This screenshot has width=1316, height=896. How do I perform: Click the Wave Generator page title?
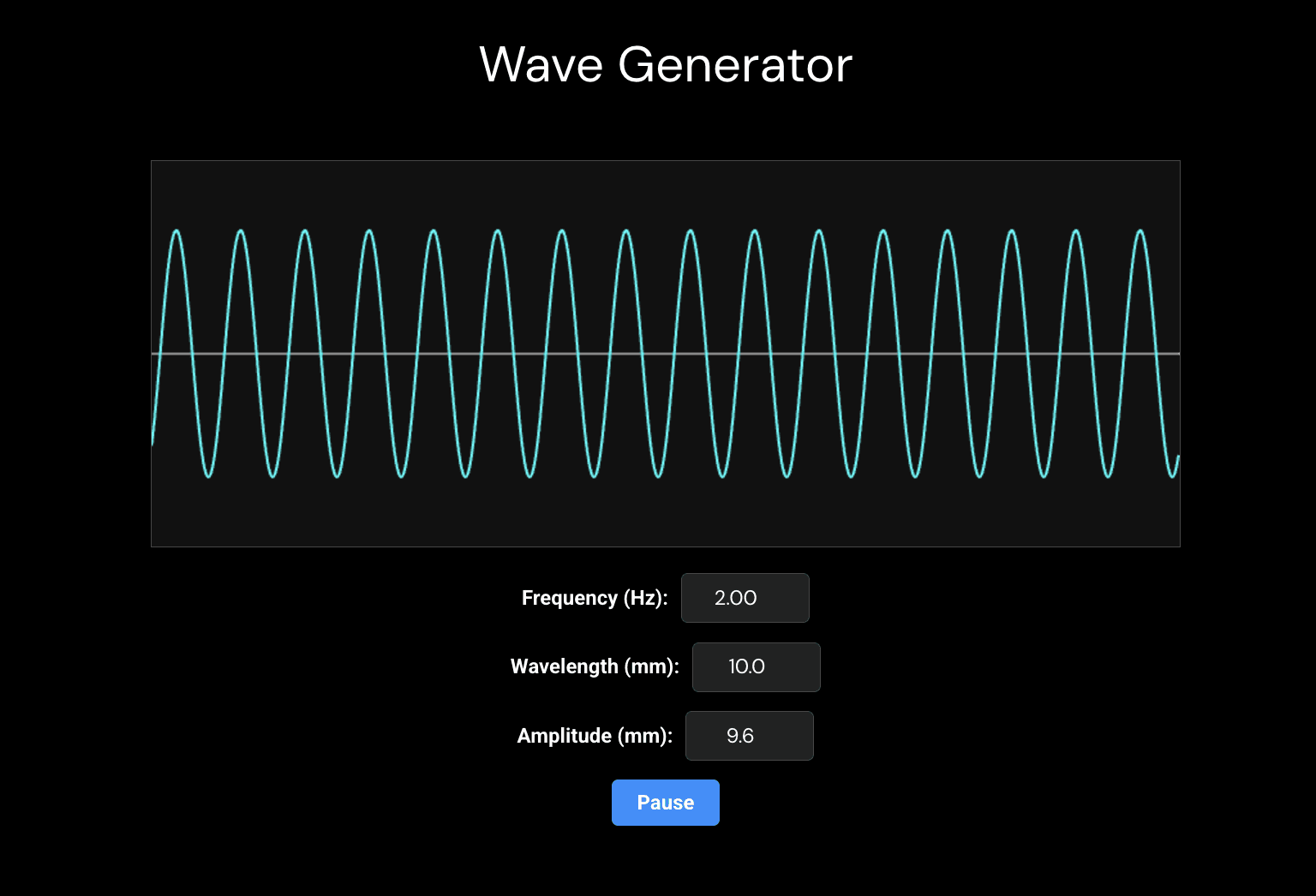[x=665, y=65]
